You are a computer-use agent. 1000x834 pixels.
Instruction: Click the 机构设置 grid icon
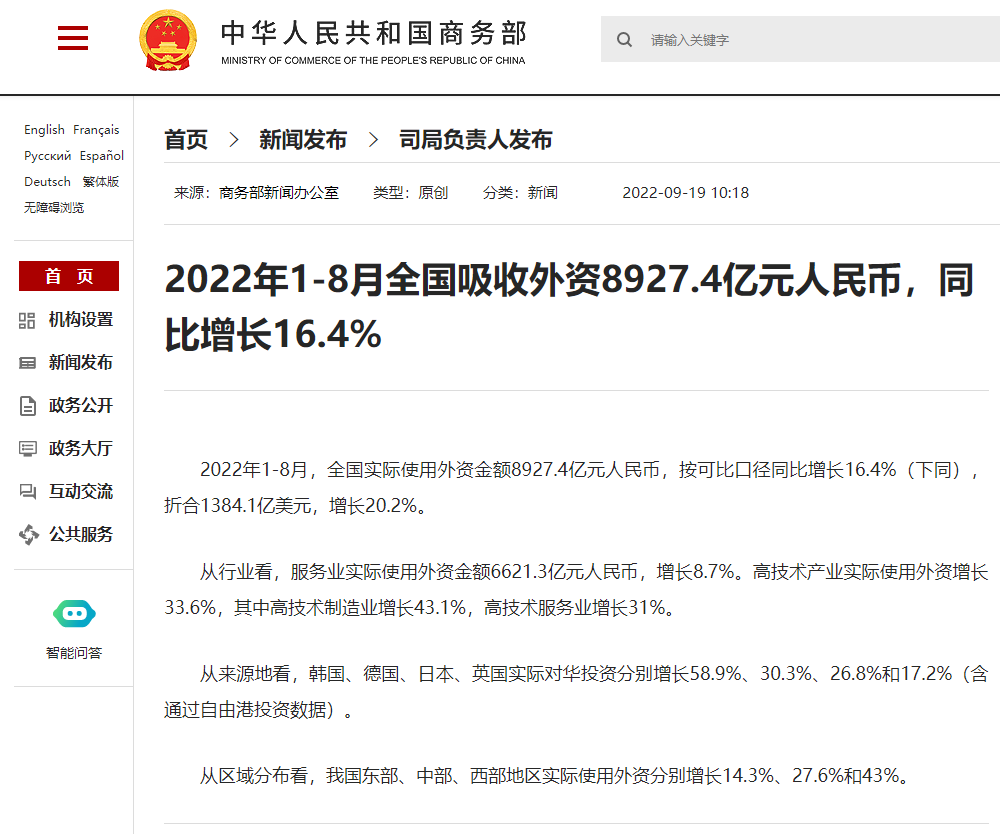click(x=28, y=320)
